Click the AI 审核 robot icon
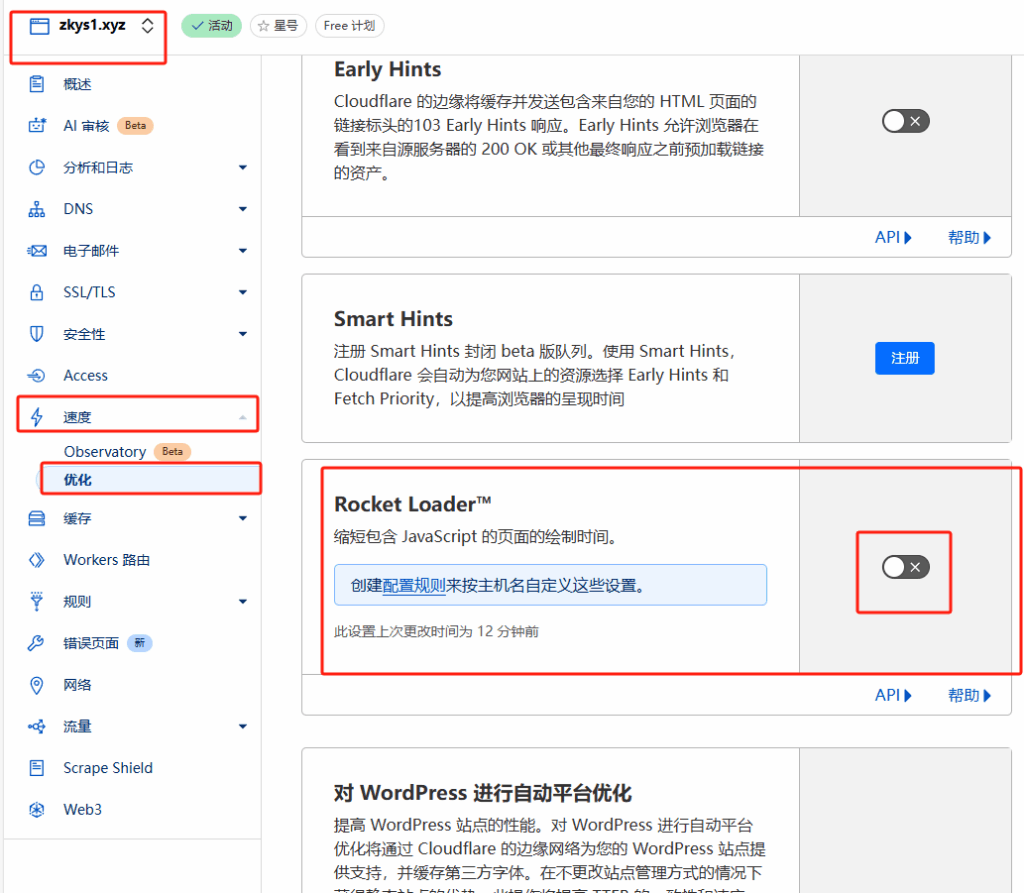 37,125
